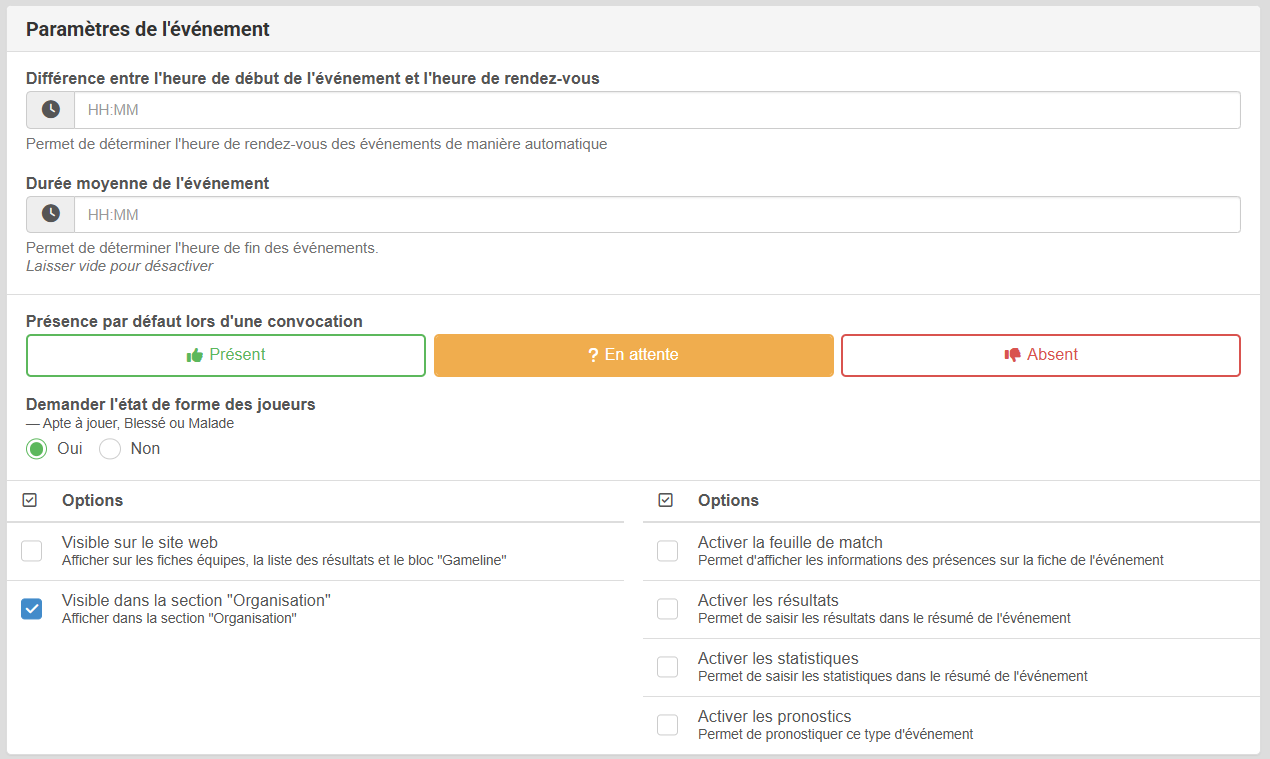
Task: Click the question mark icon on En attente
Action: pyautogui.click(x=593, y=355)
